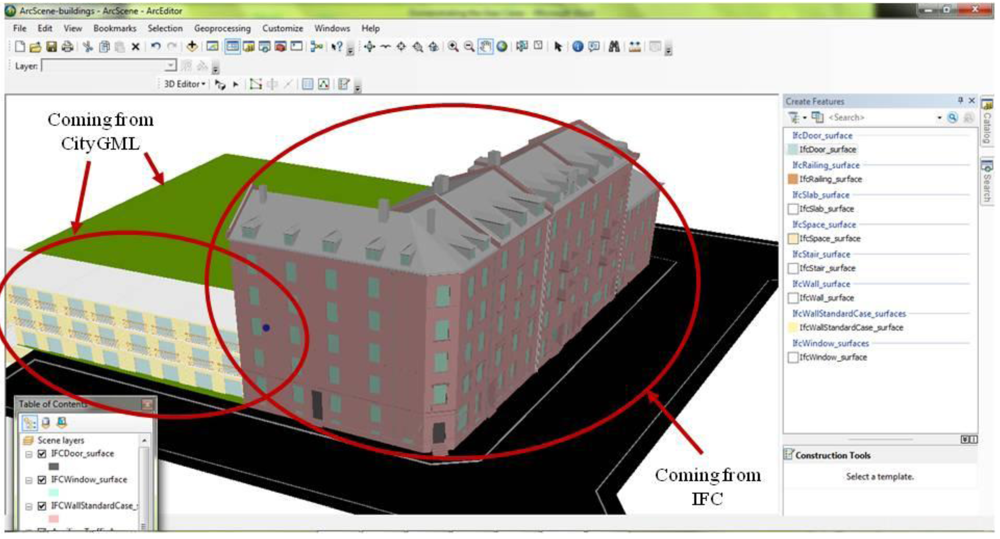Collapse the IFCDoor_surface layer tree node
This screenshot has width=1000, height=539.
29,454
